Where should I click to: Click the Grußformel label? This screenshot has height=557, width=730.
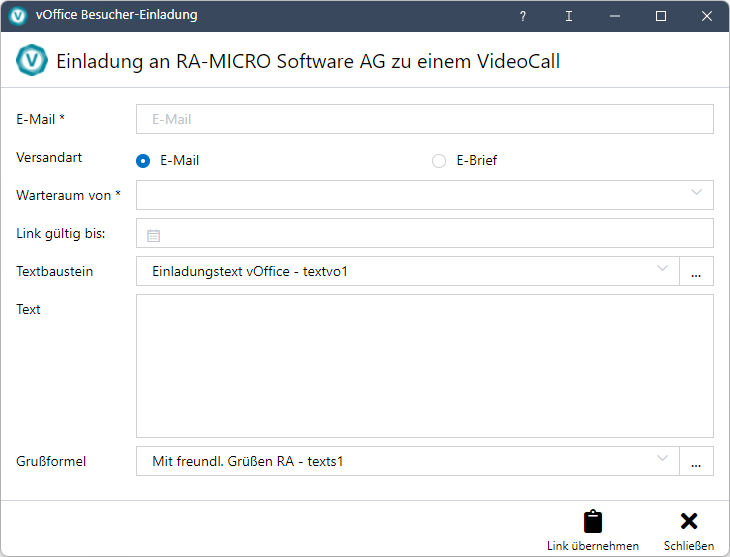51,462
